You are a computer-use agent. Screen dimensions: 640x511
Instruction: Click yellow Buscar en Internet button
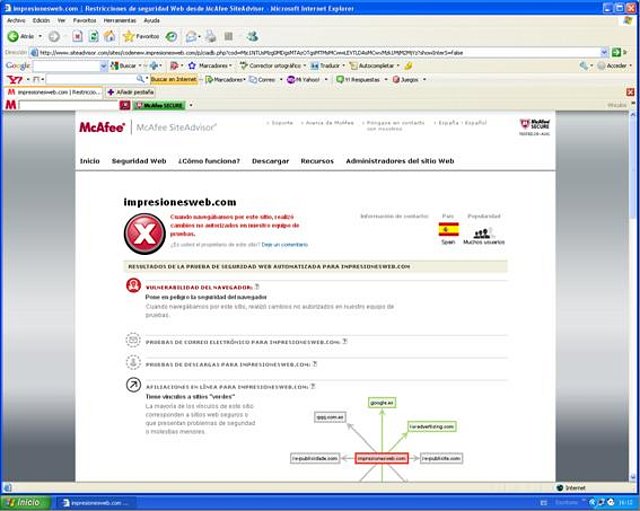pos(174,80)
